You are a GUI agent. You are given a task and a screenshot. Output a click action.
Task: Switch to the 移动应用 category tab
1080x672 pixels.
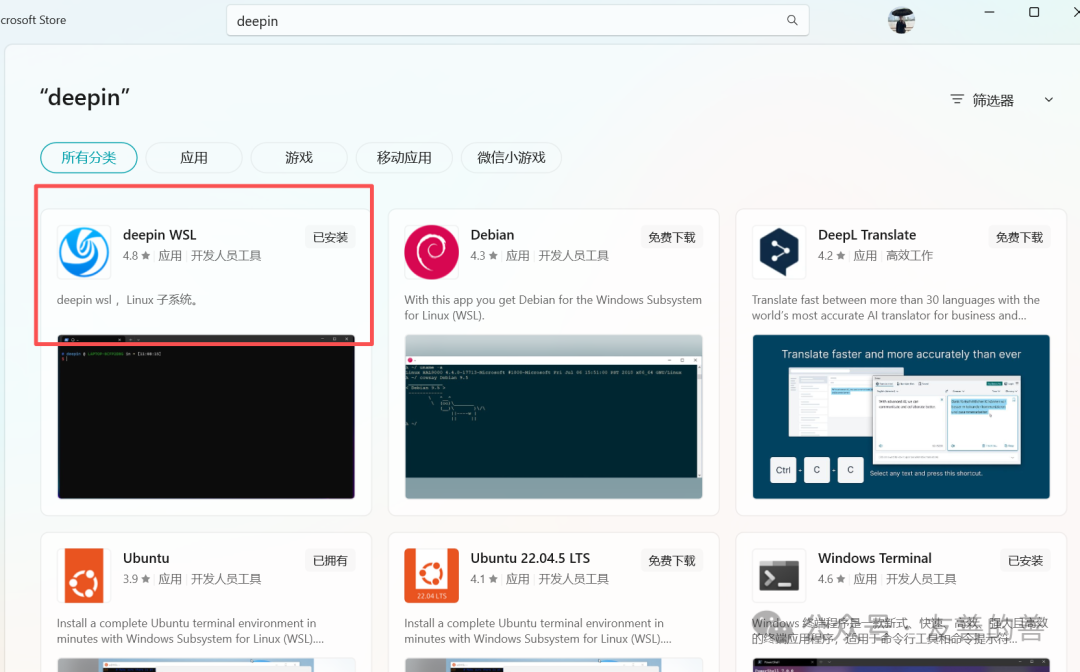point(404,158)
